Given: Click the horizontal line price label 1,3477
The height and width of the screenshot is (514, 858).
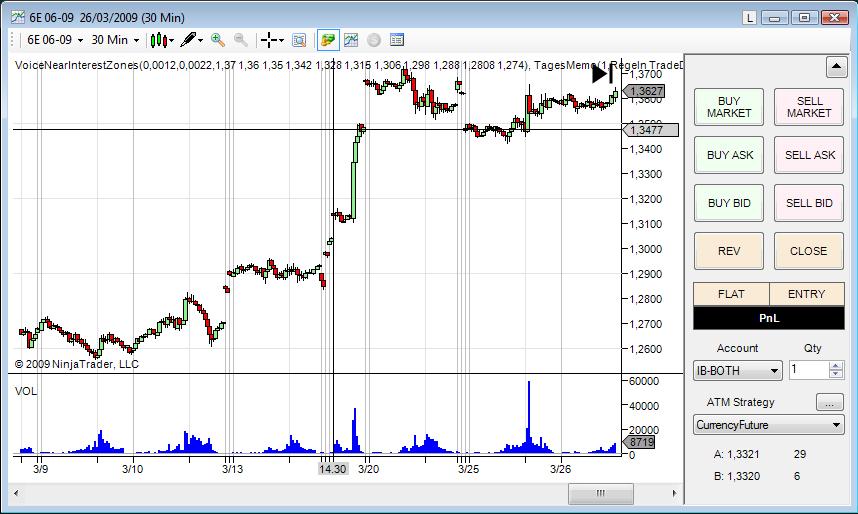Looking at the screenshot, I should coord(650,130).
